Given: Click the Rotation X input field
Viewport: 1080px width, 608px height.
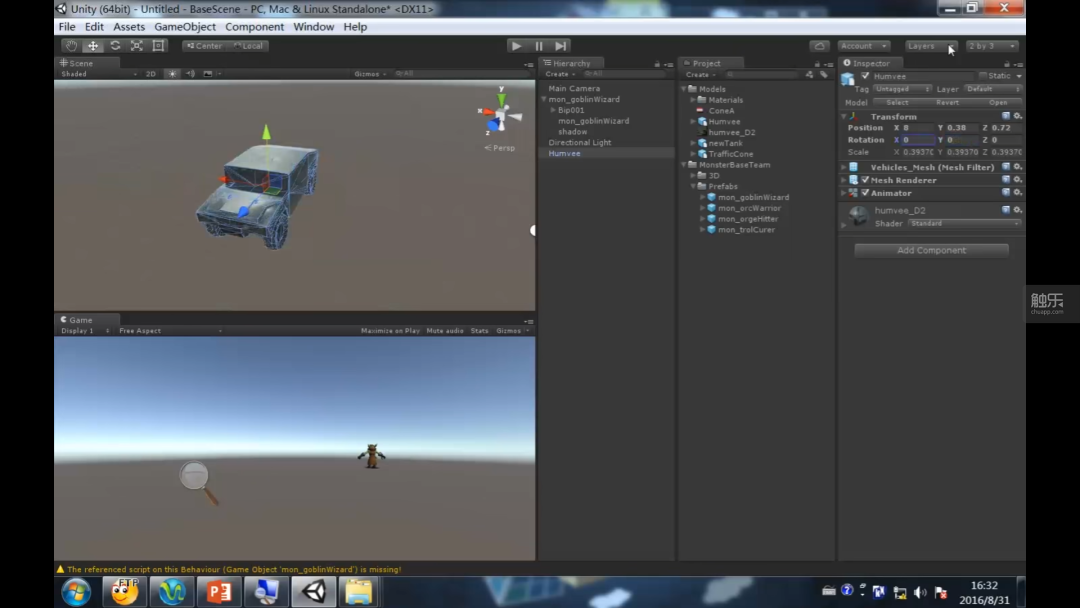Looking at the screenshot, I should pos(918,140).
